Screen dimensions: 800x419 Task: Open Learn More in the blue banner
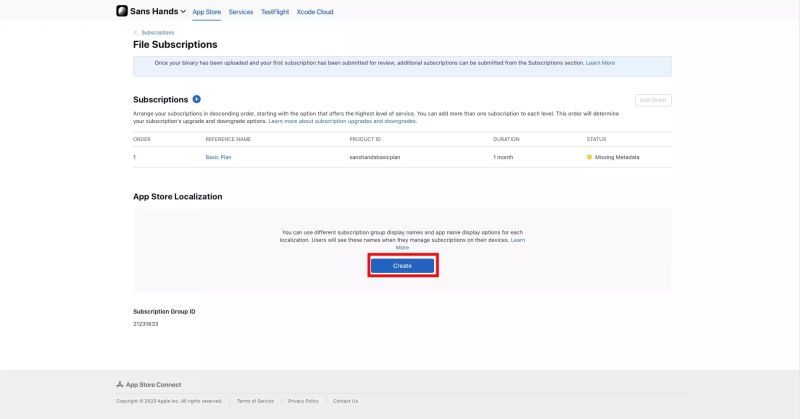[600, 63]
